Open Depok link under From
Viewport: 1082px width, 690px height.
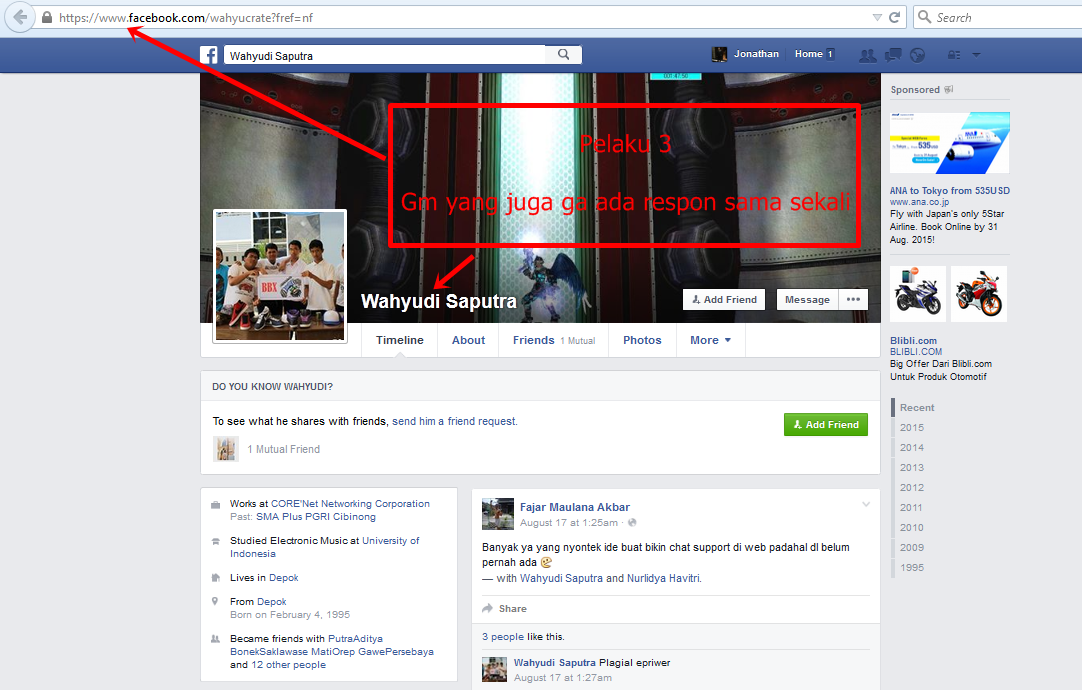272,602
